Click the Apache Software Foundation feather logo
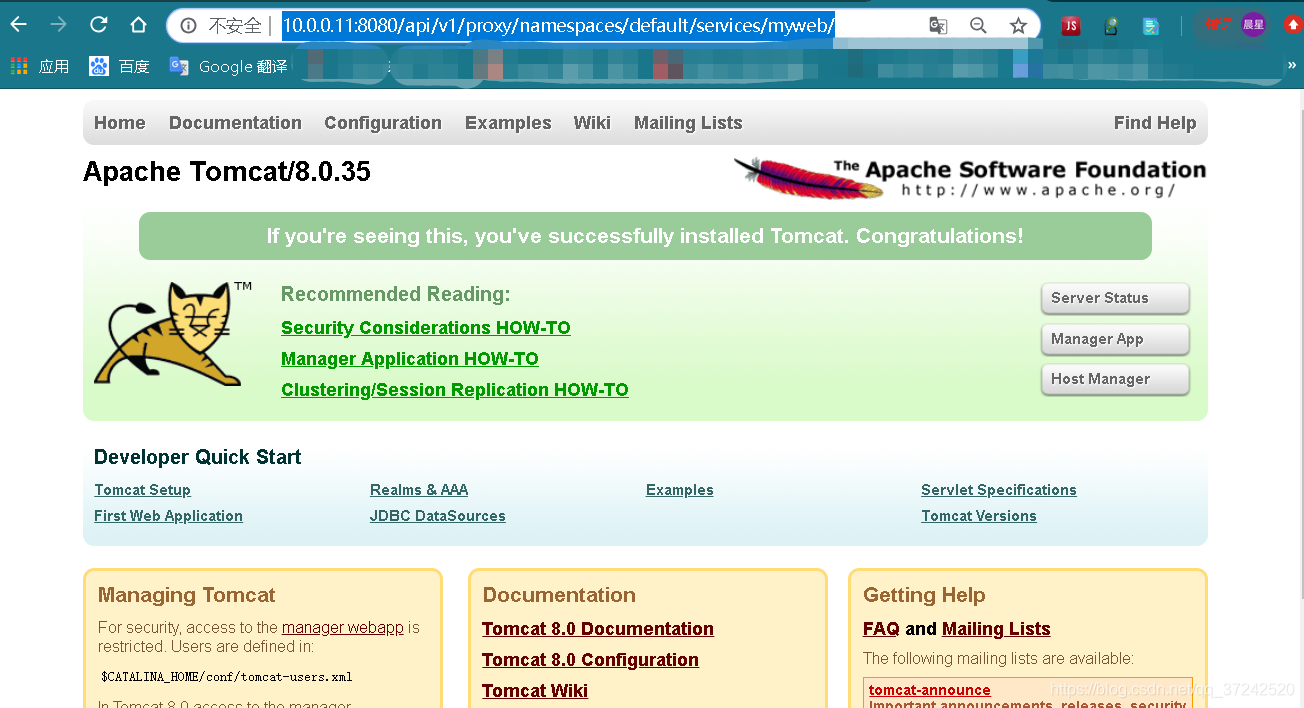Screen dimensions: 1304x708 pos(969,178)
